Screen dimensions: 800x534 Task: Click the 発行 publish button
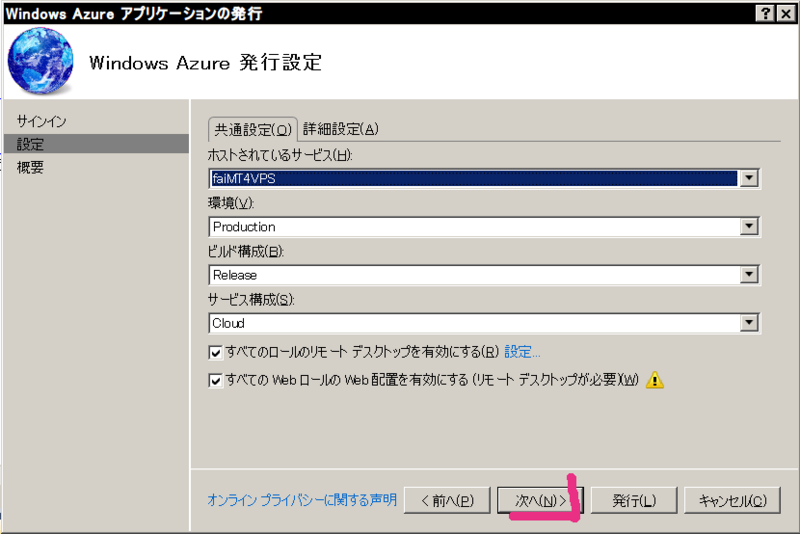(634, 500)
